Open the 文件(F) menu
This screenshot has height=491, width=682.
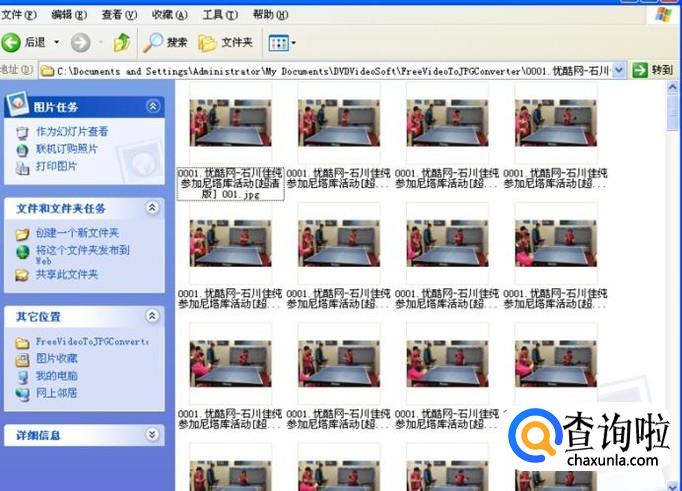tap(18, 15)
